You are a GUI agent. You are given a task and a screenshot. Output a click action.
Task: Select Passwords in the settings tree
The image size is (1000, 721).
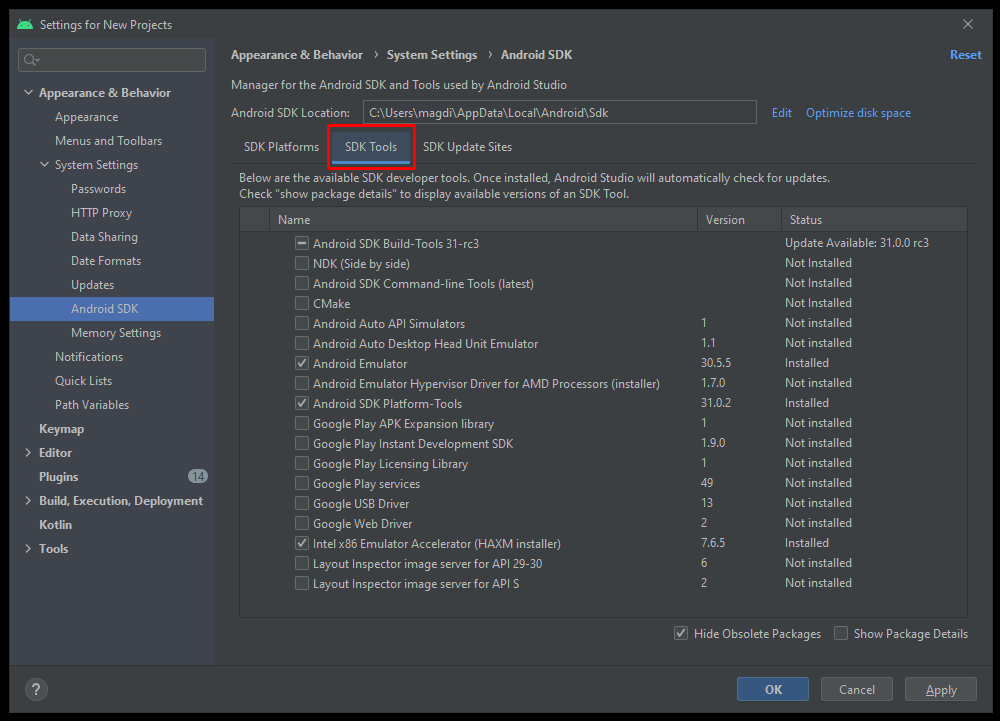coord(98,189)
